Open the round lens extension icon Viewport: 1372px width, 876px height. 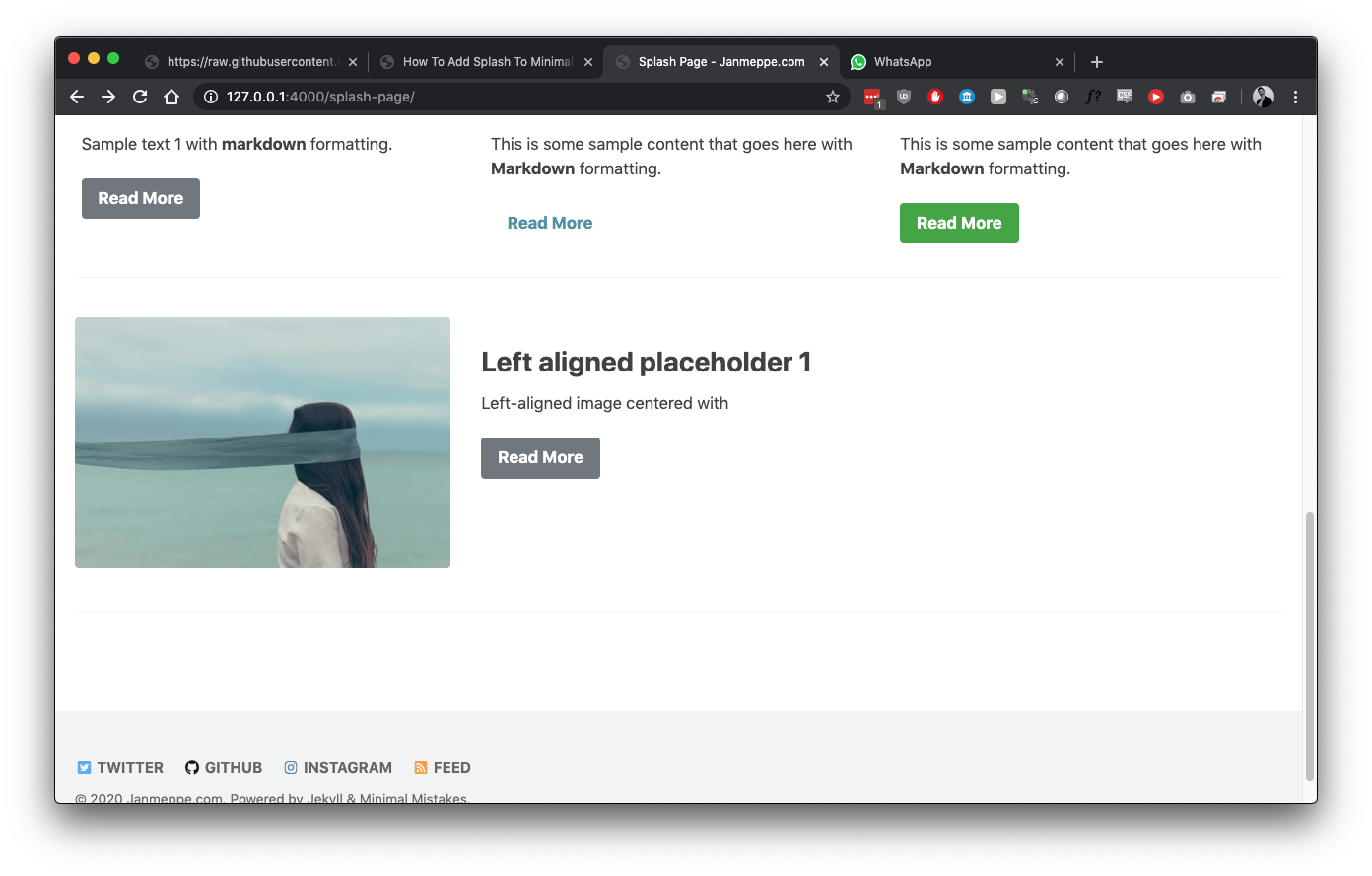pyautogui.click(x=1062, y=97)
